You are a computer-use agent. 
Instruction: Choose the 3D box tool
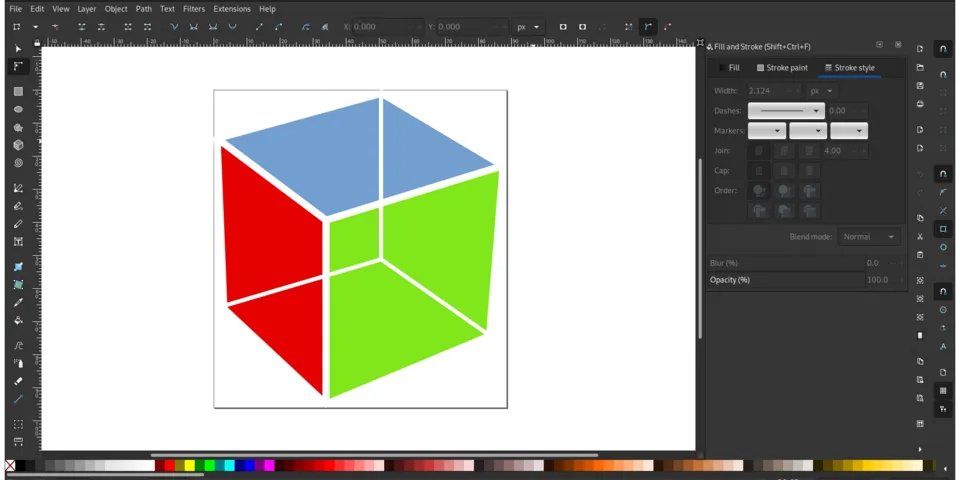(18, 145)
